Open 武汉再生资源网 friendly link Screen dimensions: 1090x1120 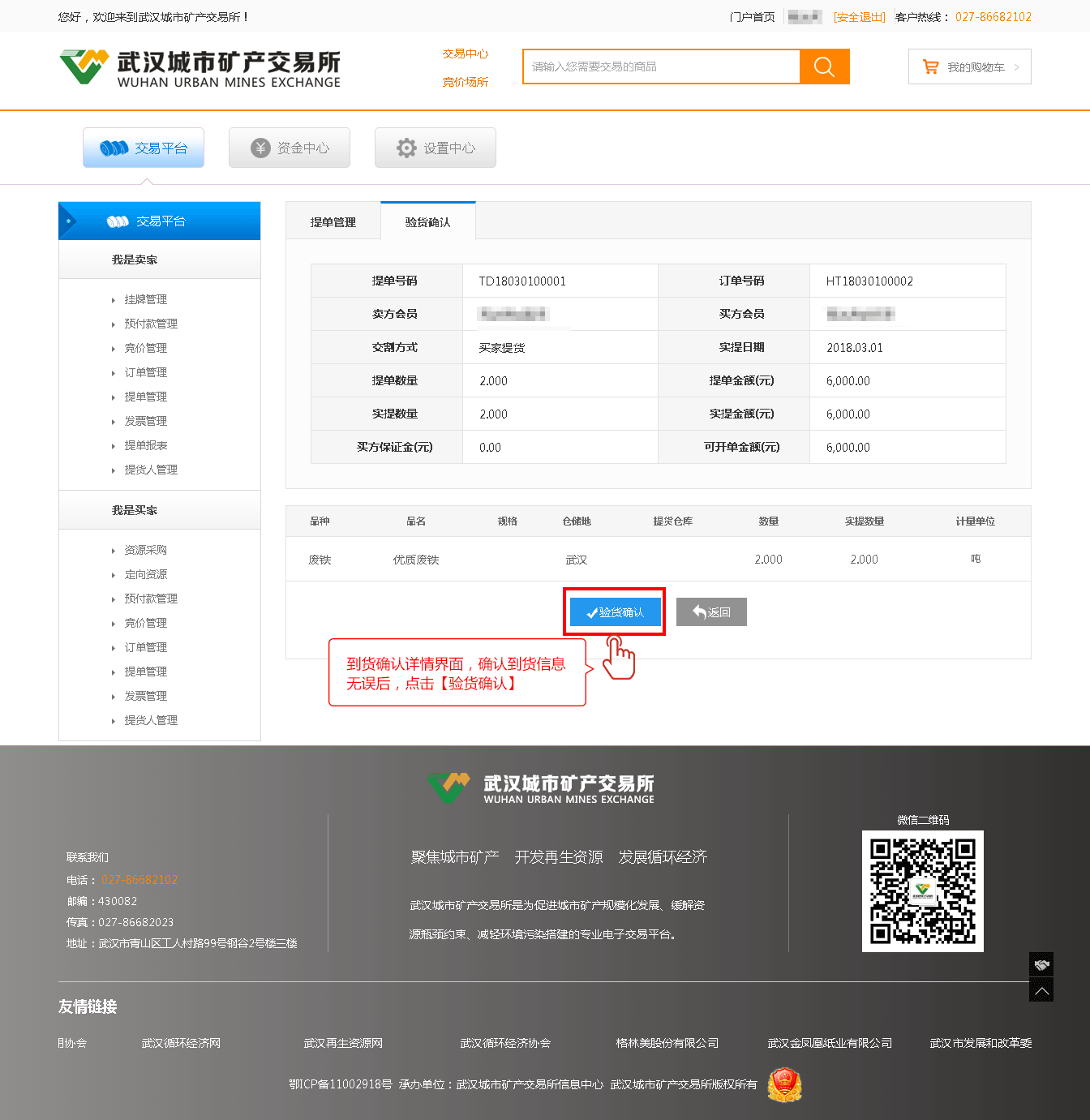pyautogui.click(x=343, y=1043)
